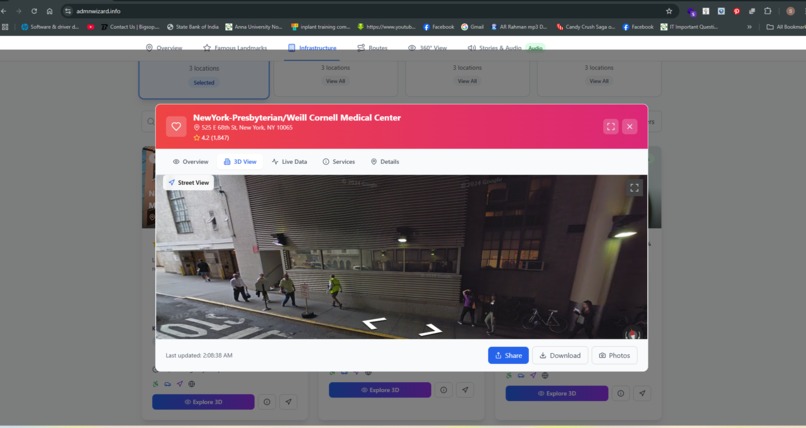This screenshot has height=428, width=806.
Task: Open https://www.youtub... bookmark
Action: [387, 27]
